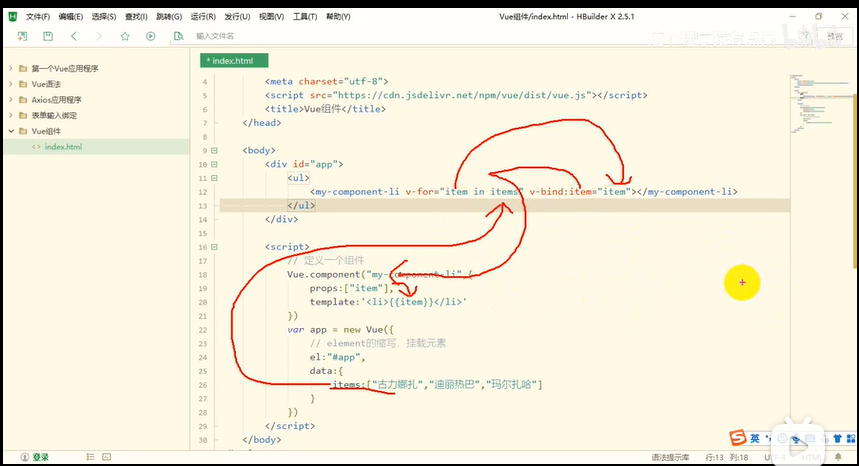Click the Sogou input method S logo
Screen dimensions: 859x466
click(738, 438)
